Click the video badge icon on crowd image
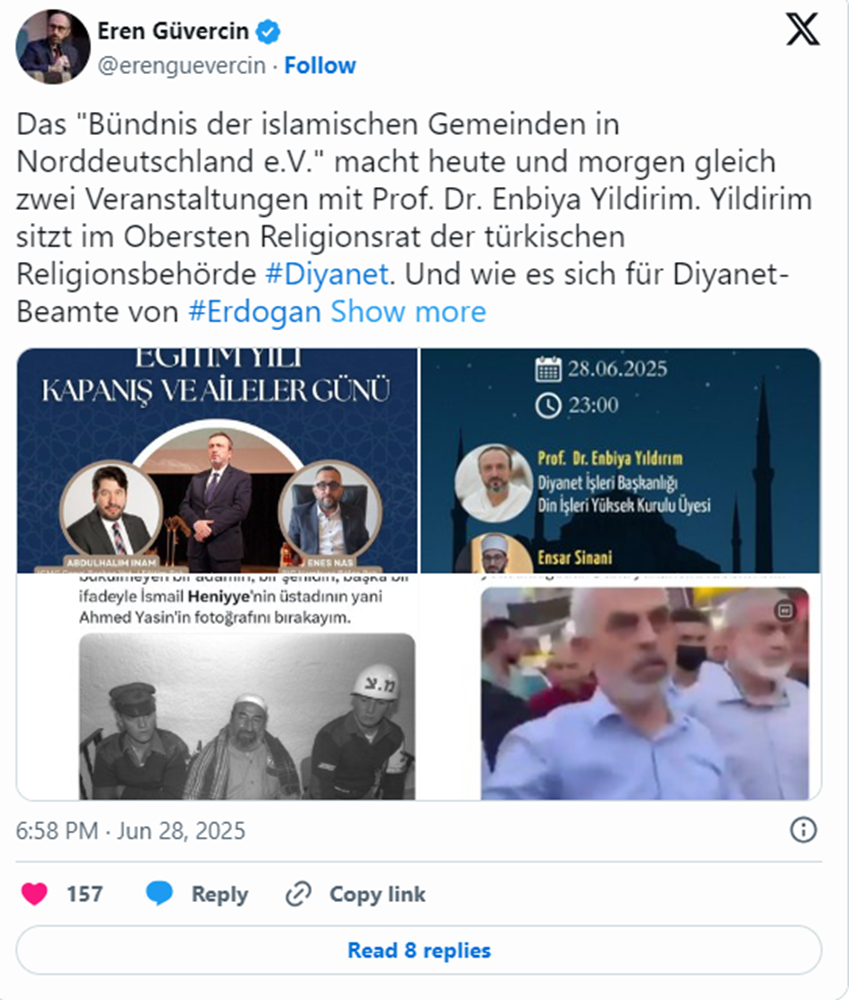849x1000 pixels. (785, 610)
